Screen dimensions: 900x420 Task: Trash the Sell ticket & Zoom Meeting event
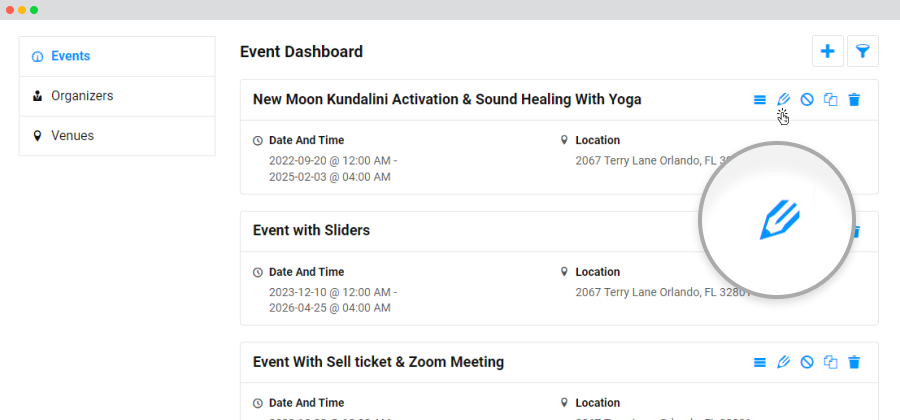[854, 362]
